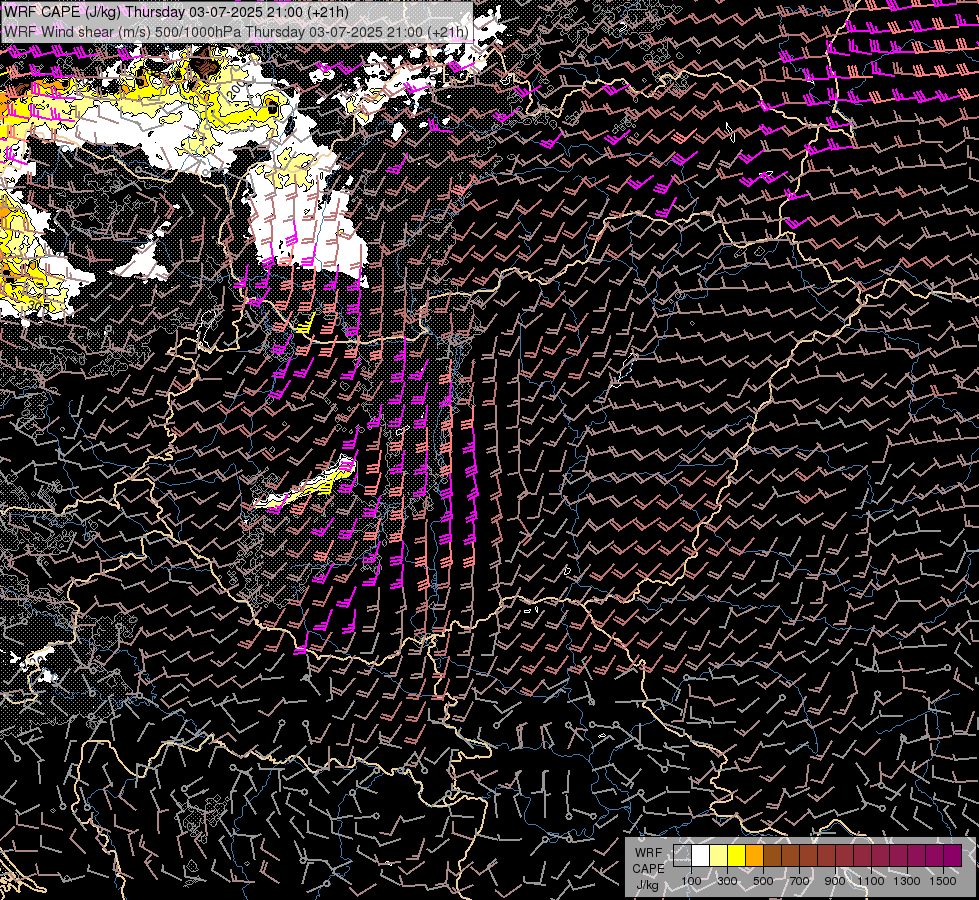
Task: Select the transparent first legend swatch
Action: click(x=682, y=856)
